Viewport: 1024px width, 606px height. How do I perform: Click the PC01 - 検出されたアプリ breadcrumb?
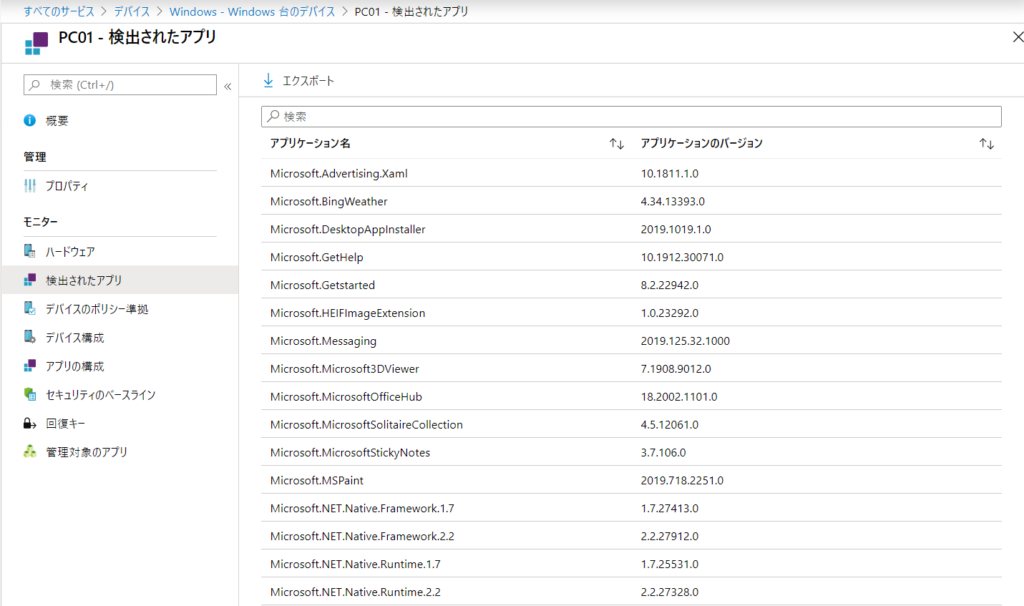click(x=411, y=12)
